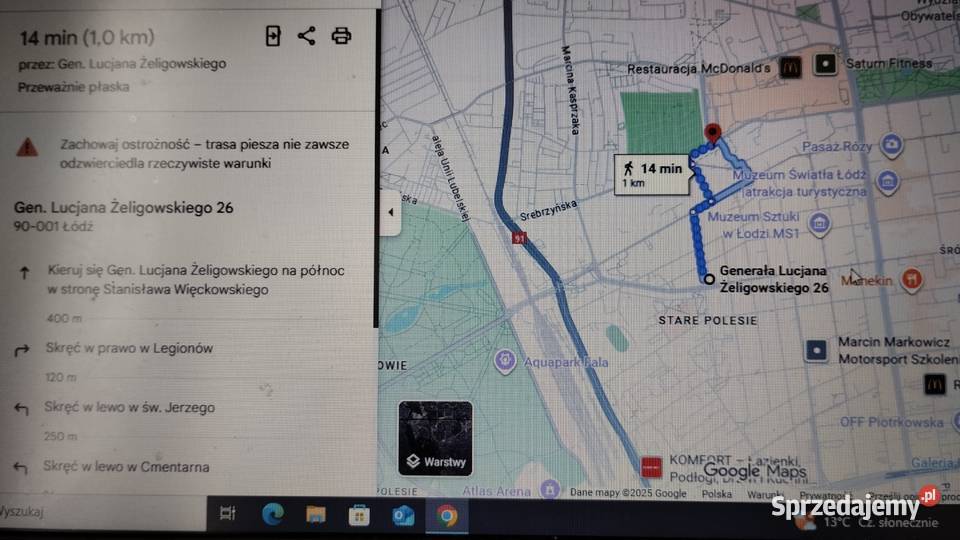Open Manekin restaurant marker

[x=912, y=280]
